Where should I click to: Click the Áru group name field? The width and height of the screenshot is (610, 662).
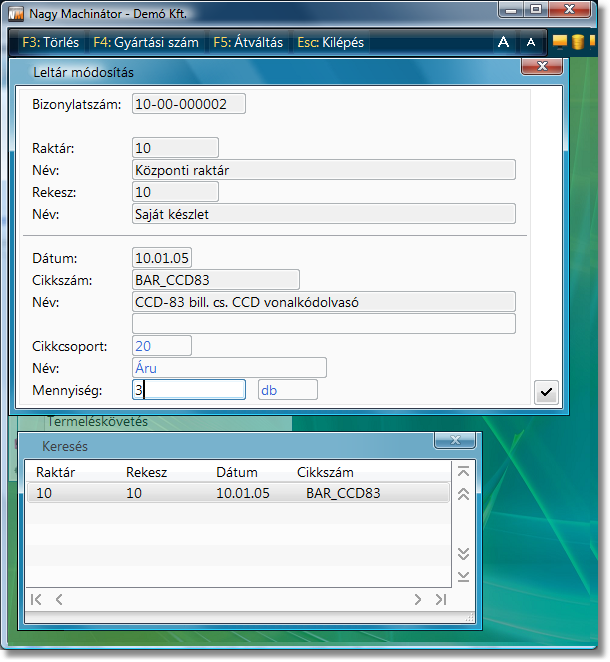pos(229,368)
